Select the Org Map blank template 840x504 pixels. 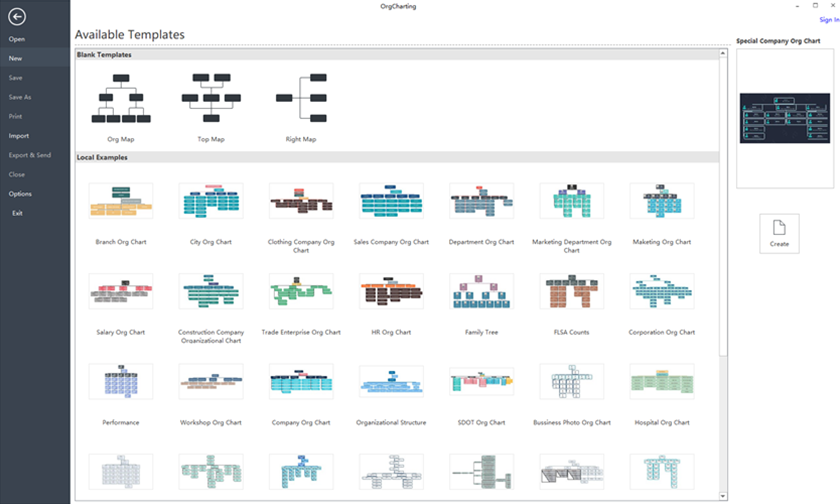point(121,99)
